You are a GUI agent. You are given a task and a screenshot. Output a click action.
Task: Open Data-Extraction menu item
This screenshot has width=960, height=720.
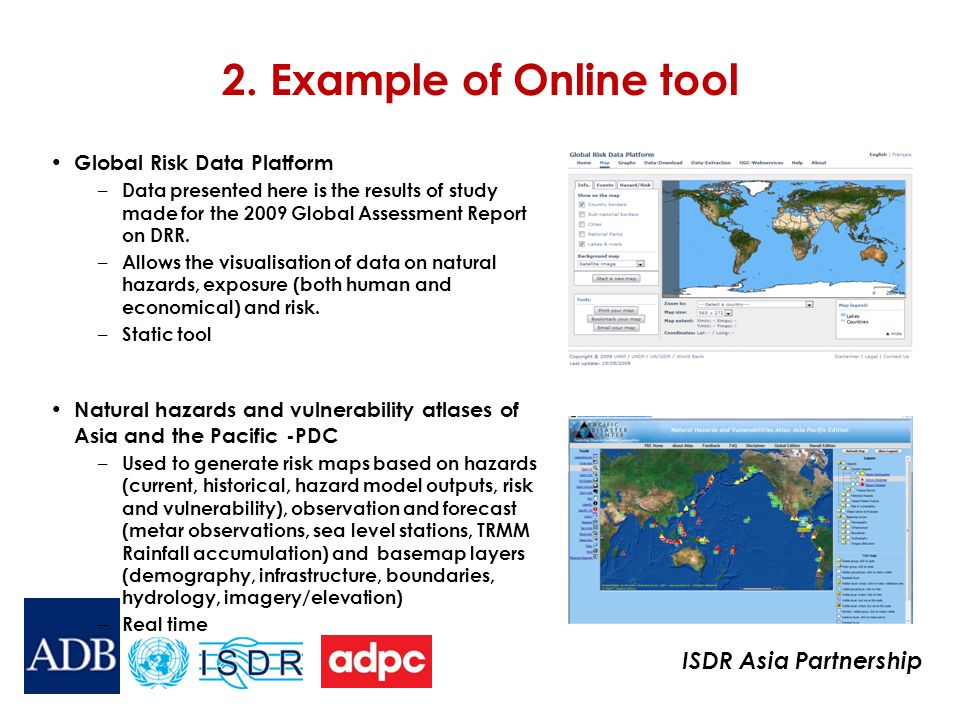pos(711,163)
